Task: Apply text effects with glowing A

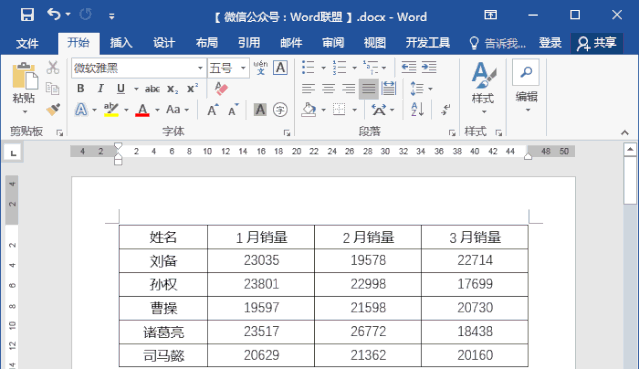Action: coord(81,110)
